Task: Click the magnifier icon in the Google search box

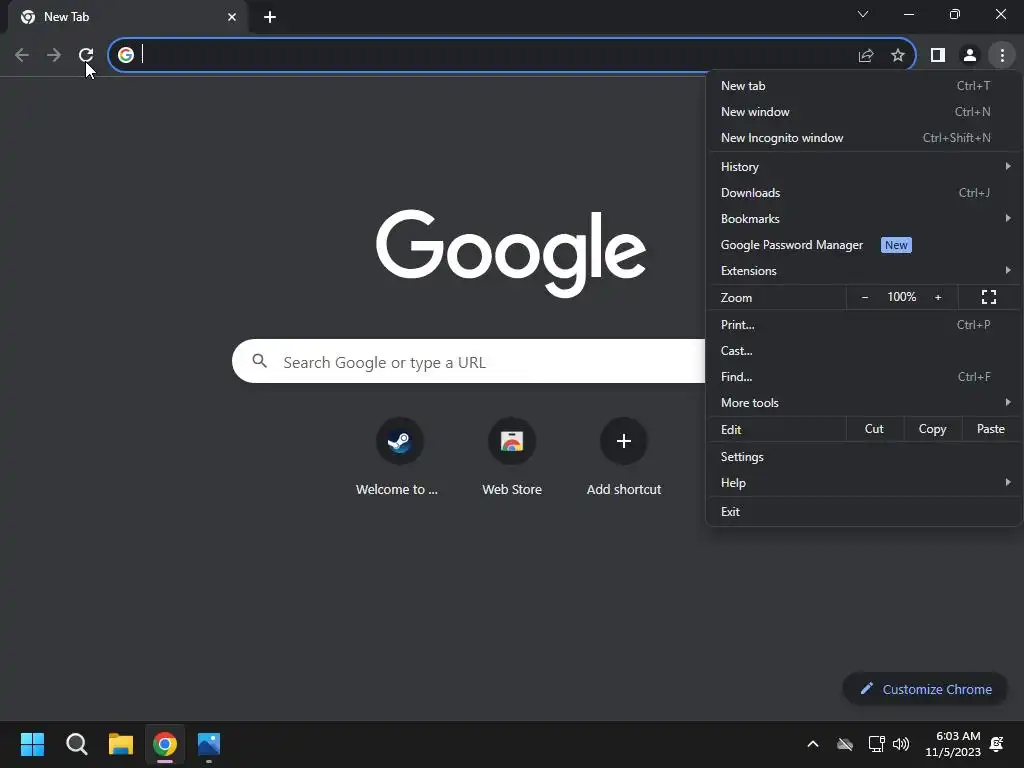Action: pos(260,360)
